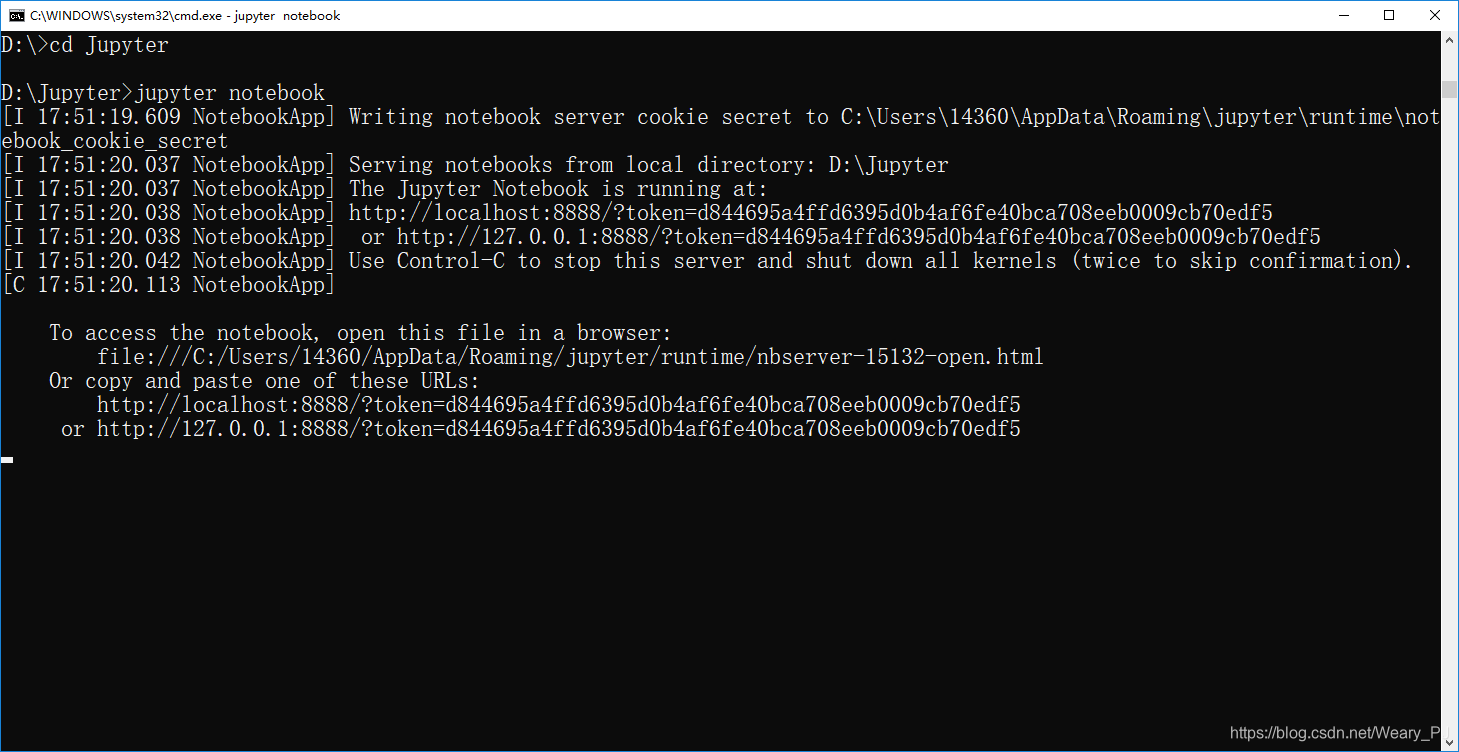Click the 'Writing notebook server cookie secret' line

[x=720, y=117]
